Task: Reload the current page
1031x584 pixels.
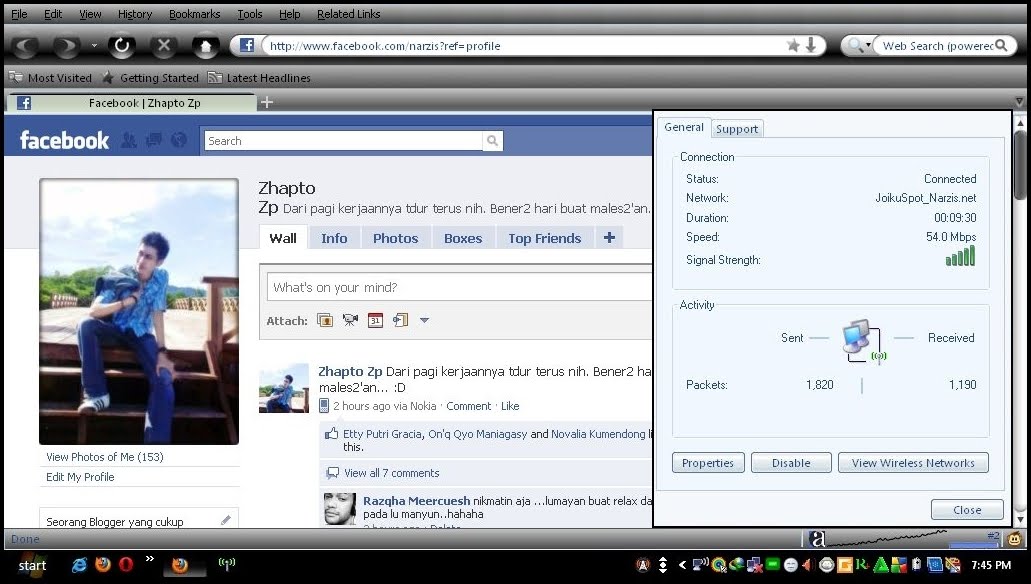Action: click(x=122, y=45)
